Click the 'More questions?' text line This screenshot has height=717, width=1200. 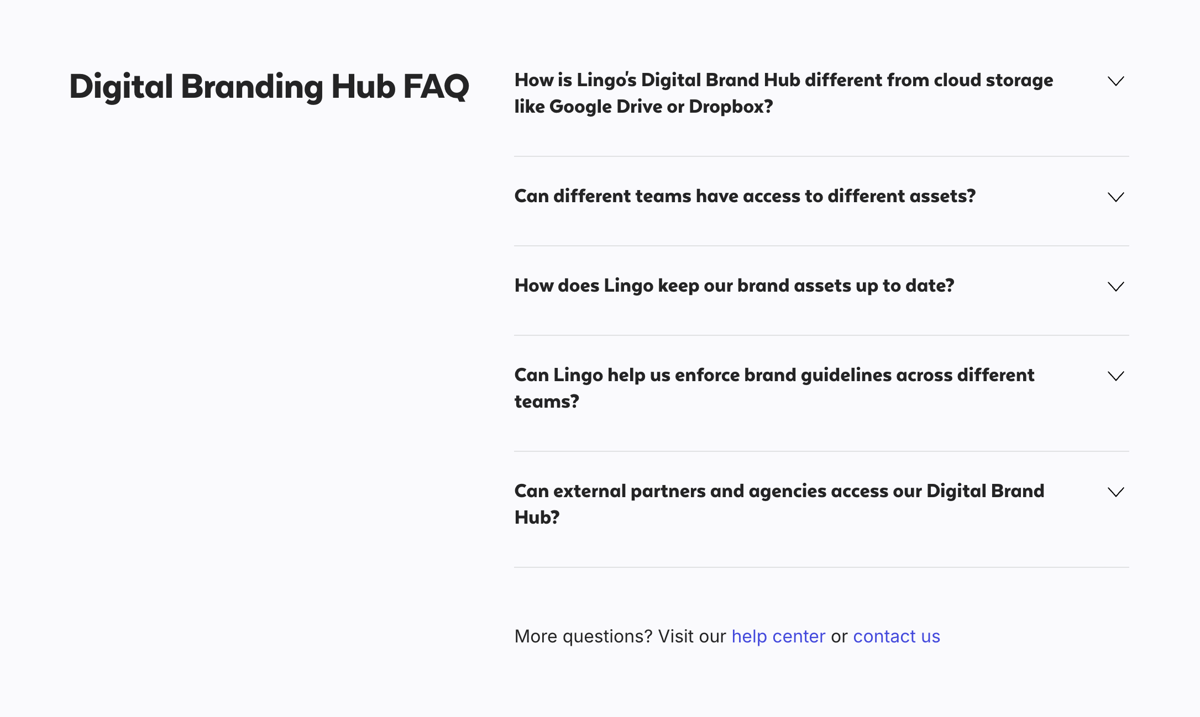584,636
